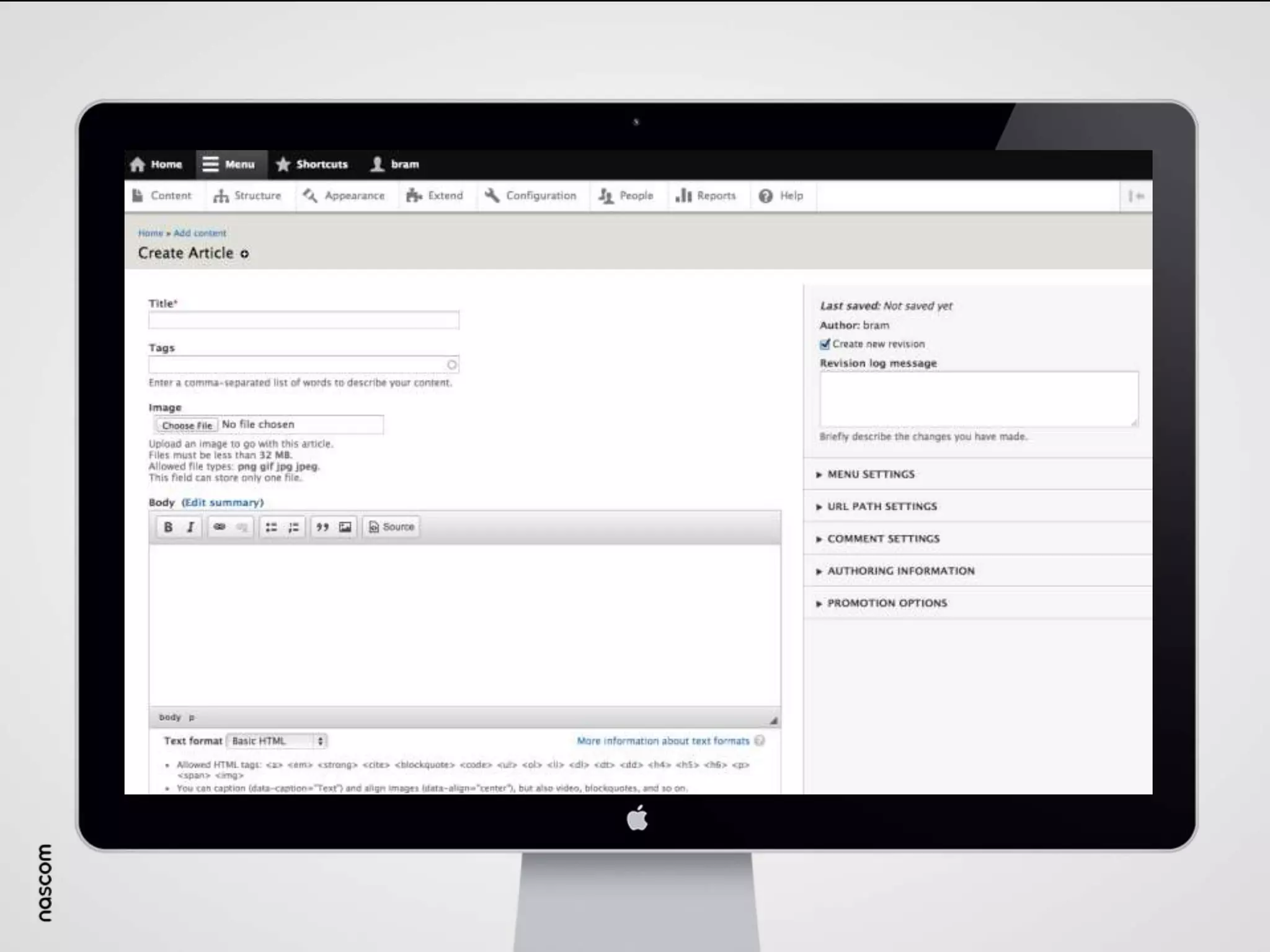Insert a numbered list in body editor
Image resolution: width=1270 pixels, height=952 pixels.
coord(293,527)
